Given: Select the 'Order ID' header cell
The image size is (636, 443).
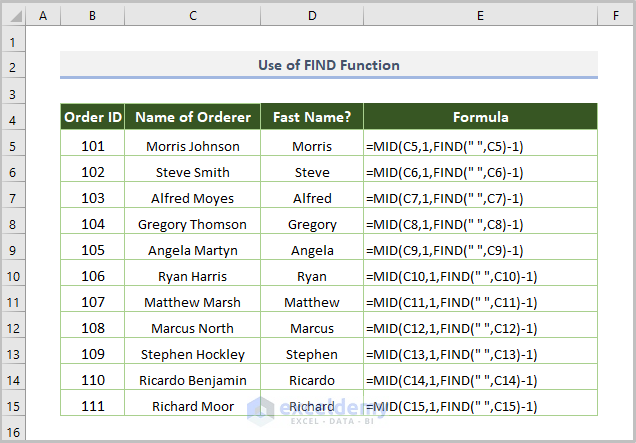Looking at the screenshot, I should tap(92, 117).
